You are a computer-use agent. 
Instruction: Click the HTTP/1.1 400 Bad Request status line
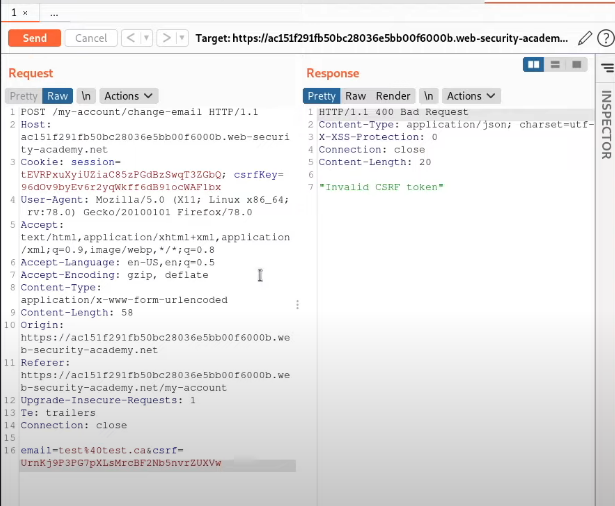point(393,112)
